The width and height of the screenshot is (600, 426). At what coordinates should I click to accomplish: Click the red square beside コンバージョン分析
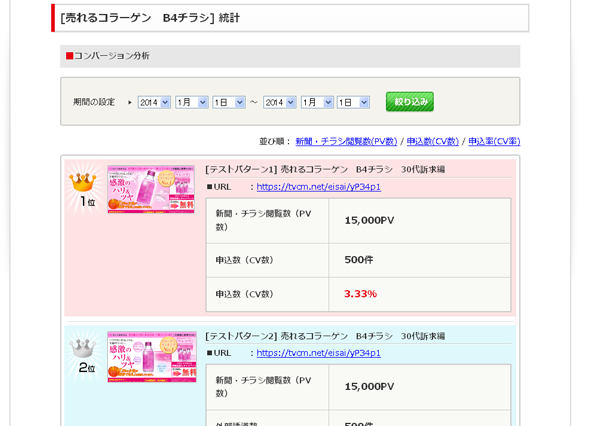[x=70, y=56]
